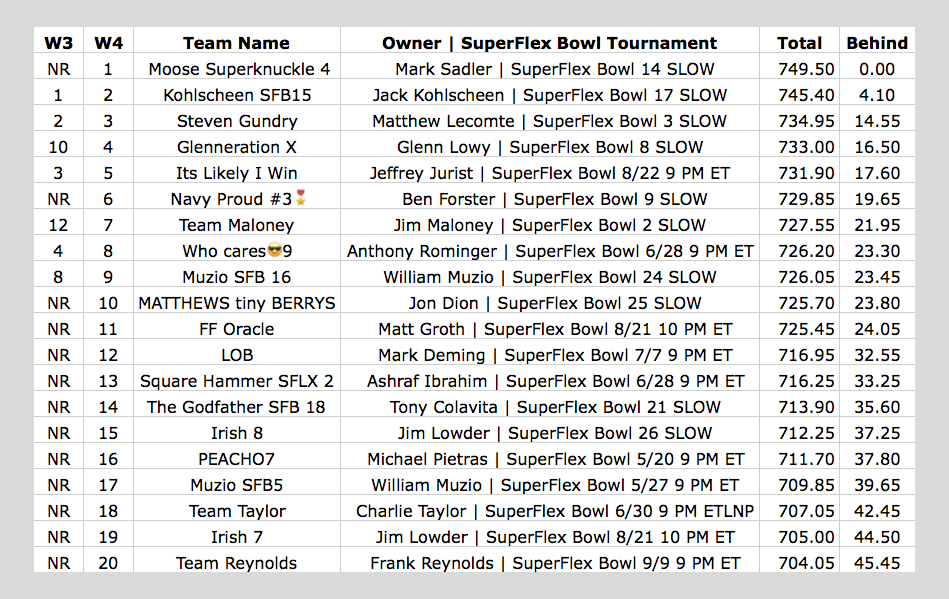Click the sunglasses emoji in Who cares 9
The image size is (949, 599).
click(x=274, y=250)
